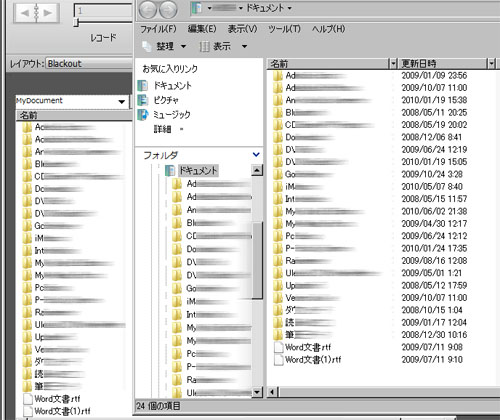Expand 詳細 in favorite links
The height and width of the screenshot is (420, 500).
(169, 129)
